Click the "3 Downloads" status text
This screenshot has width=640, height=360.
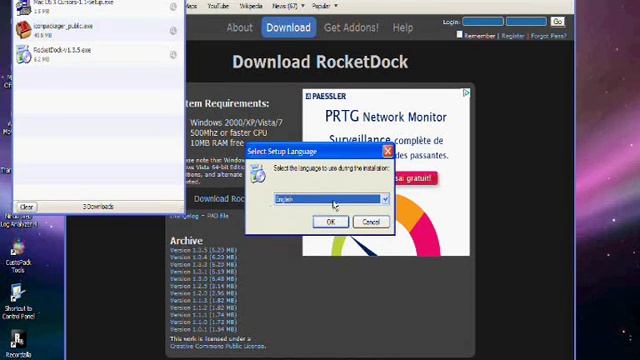pos(98,207)
